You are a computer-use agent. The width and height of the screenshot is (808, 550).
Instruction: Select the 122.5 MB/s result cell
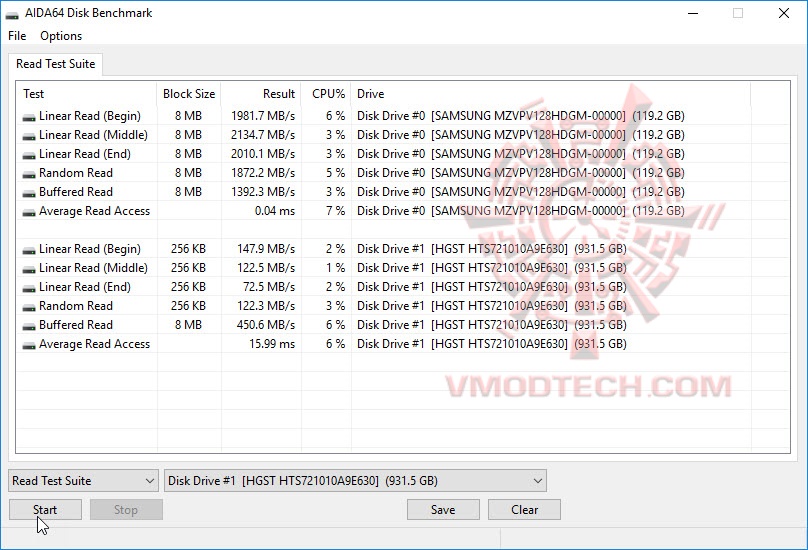[x=266, y=268]
